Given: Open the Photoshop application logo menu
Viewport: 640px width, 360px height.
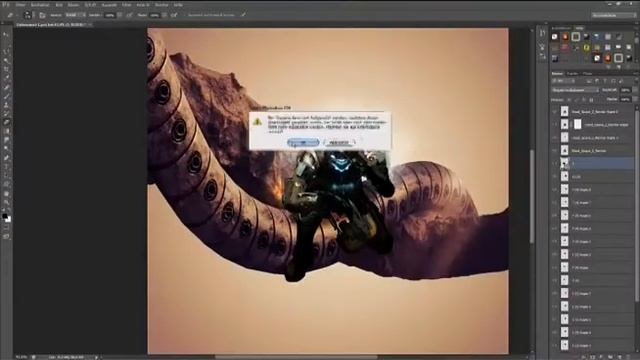Looking at the screenshot, I should click(5, 4).
